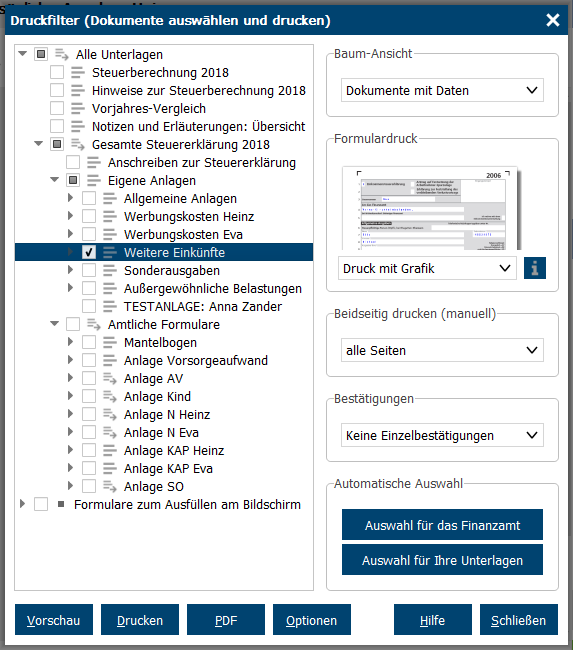This screenshot has width=573, height=650.
Task: Open the alle Seiten duplex dropdown
Action: click(442, 350)
